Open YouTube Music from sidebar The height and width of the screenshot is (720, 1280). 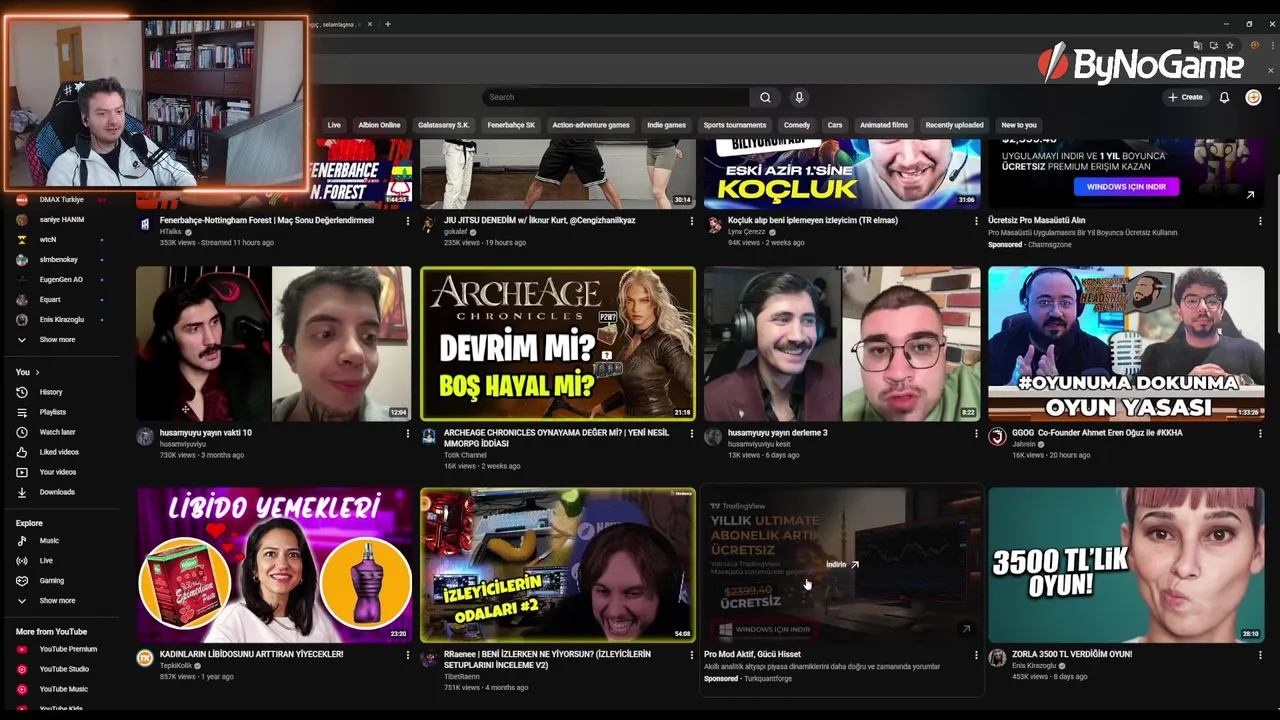tap(63, 689)
